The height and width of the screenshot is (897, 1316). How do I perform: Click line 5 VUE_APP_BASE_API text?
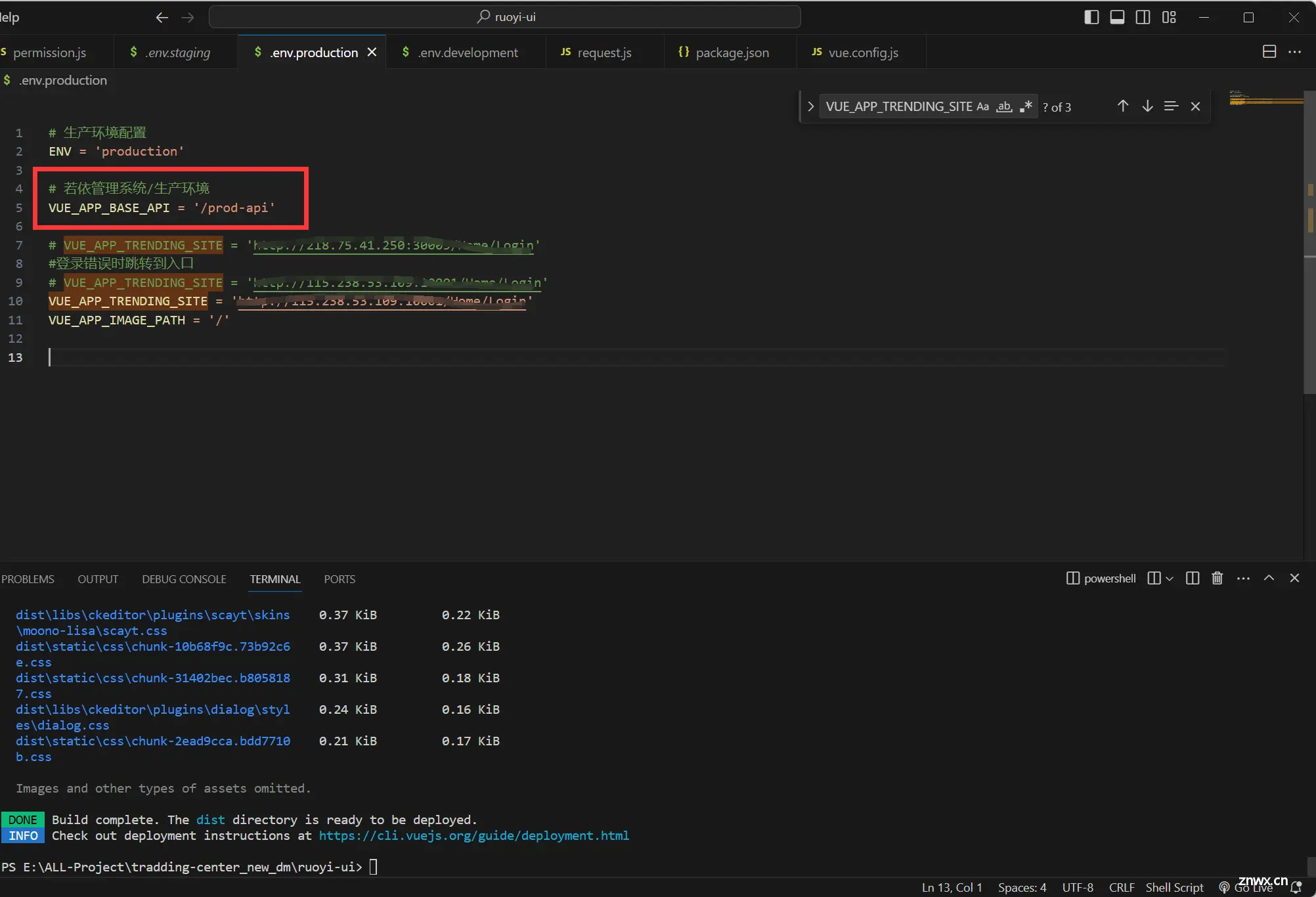pyautogui.click(x=109, y=208)
